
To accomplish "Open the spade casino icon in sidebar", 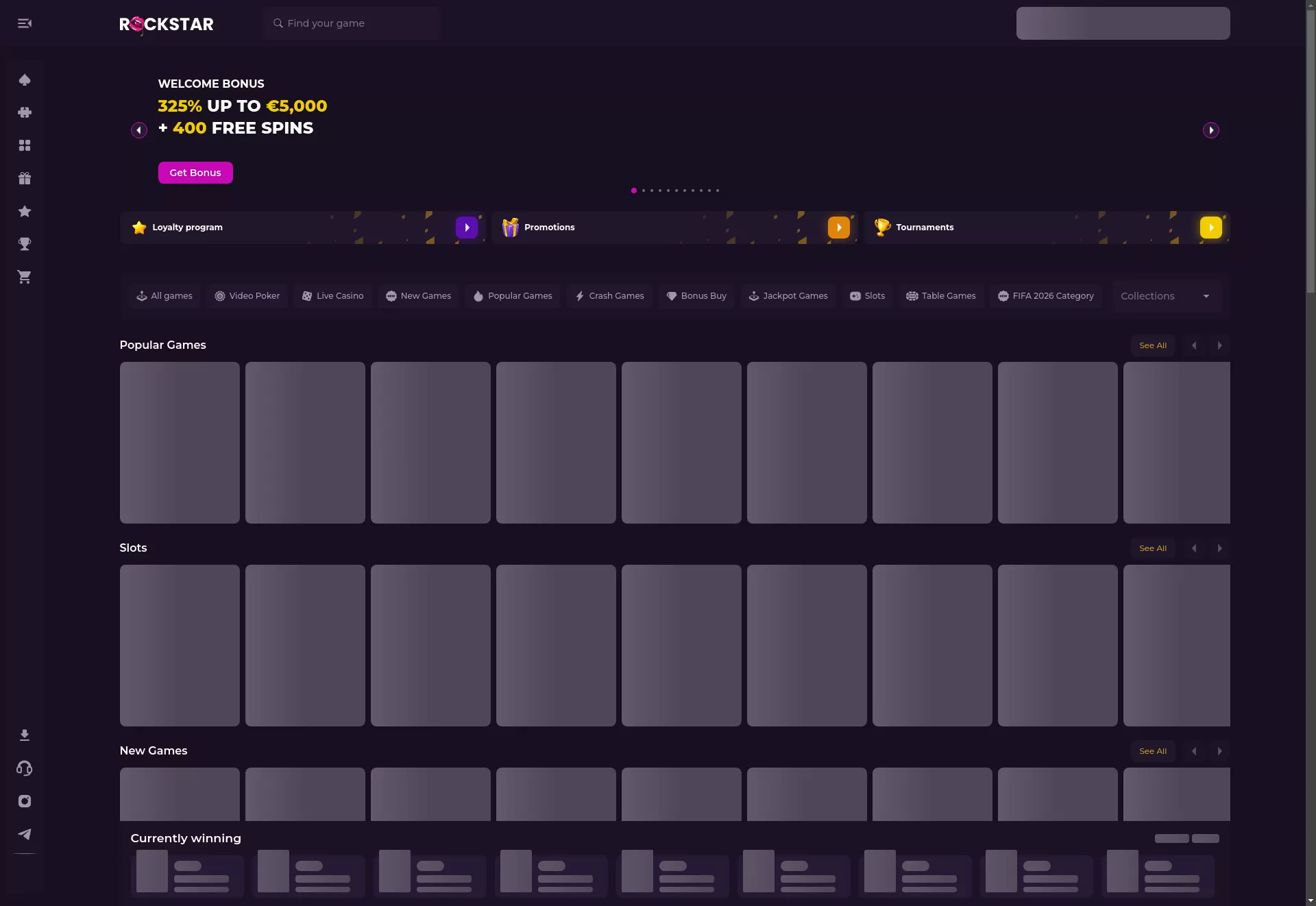I will coord(25,79).
